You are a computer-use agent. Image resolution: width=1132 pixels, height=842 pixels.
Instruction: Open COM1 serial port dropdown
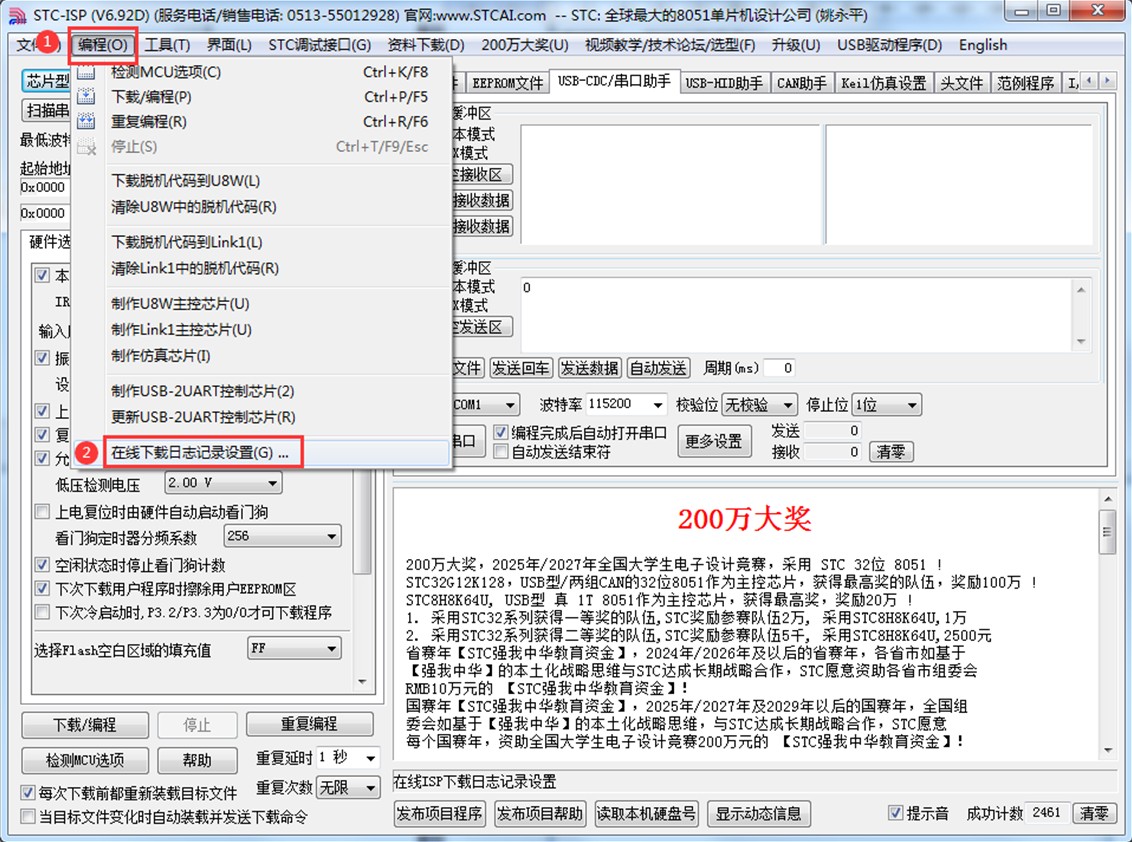tap(485, 404)
